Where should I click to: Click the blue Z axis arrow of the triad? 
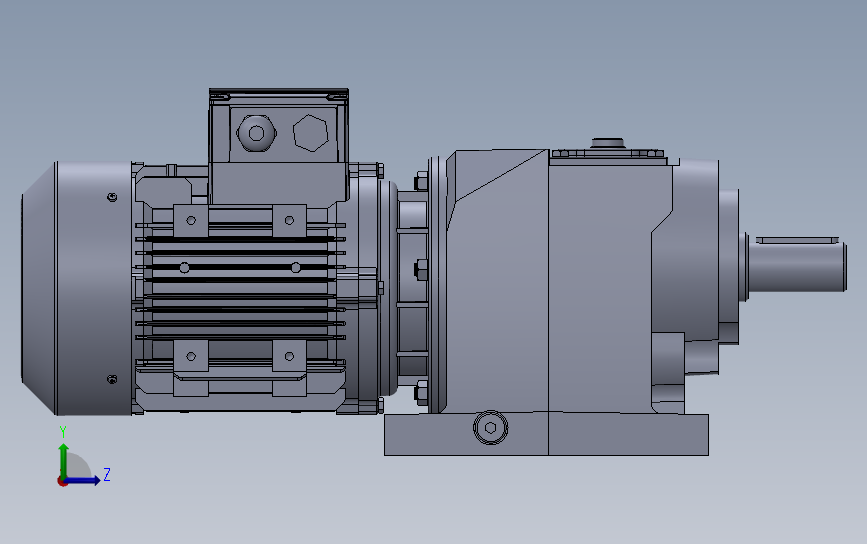click(83, 480)
